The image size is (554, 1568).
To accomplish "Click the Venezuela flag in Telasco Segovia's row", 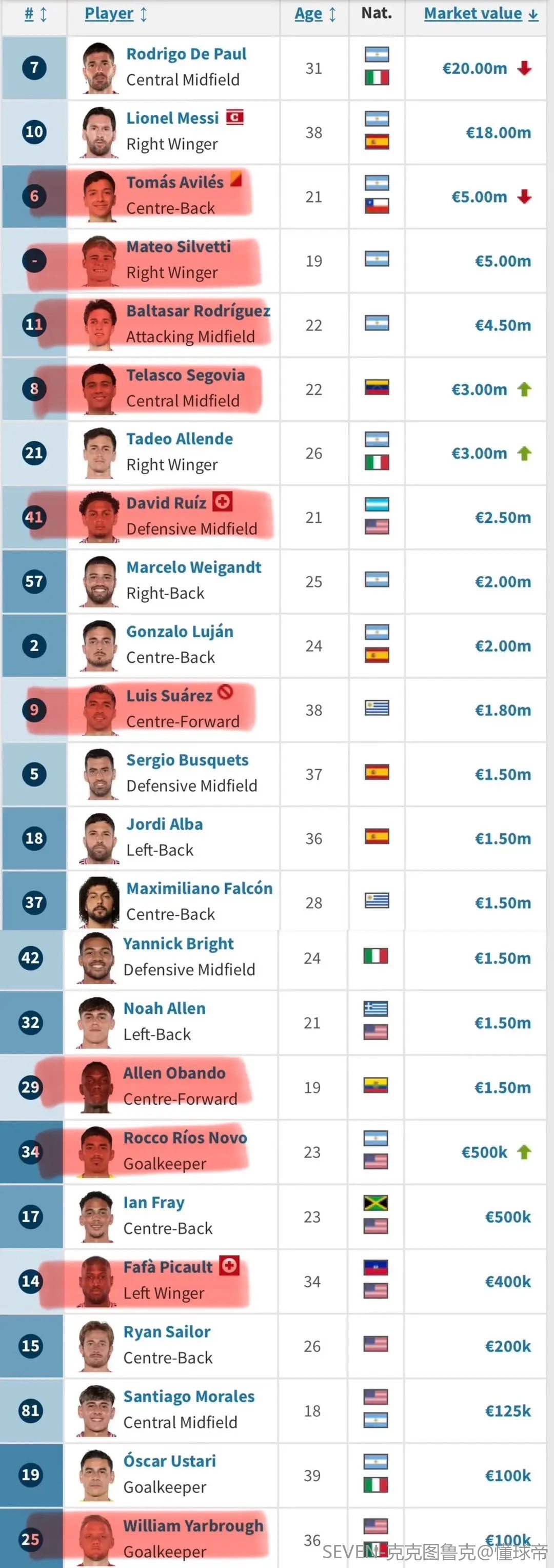I will (x=377, y=387).
